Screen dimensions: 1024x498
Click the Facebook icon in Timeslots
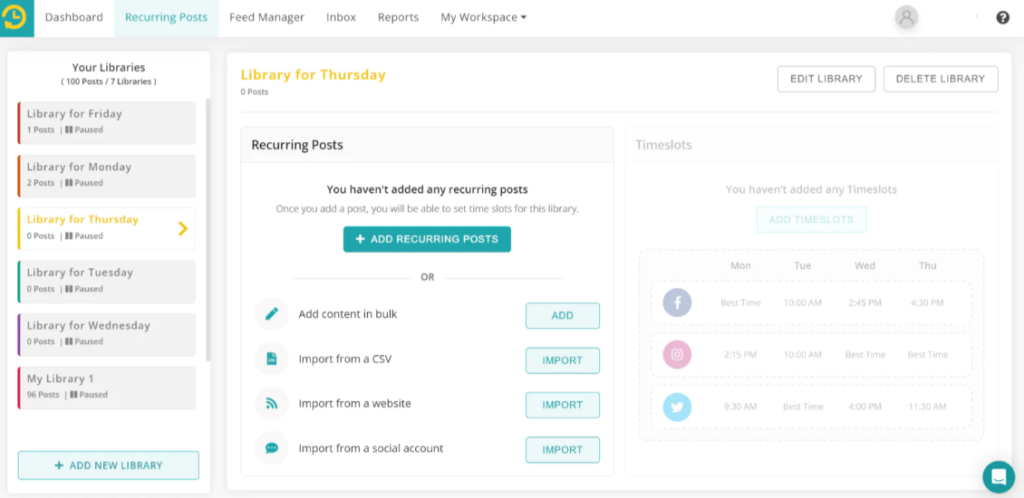point(677,303)
